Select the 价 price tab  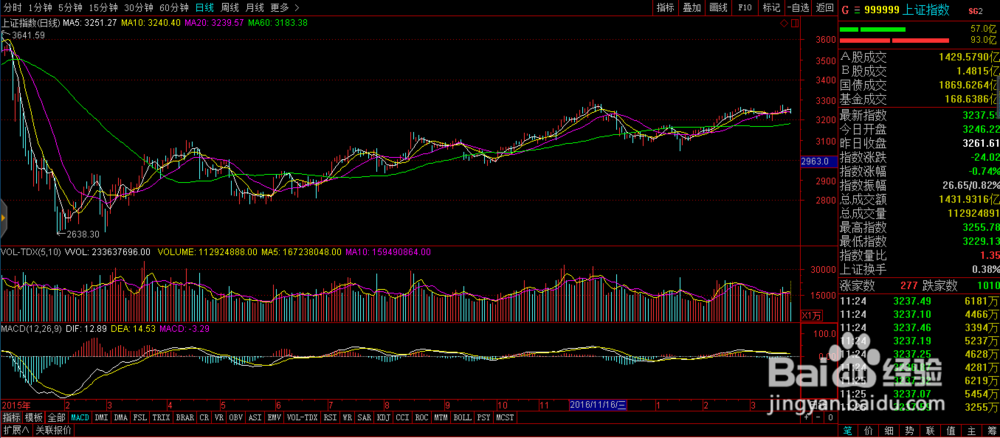pos(868,430)
